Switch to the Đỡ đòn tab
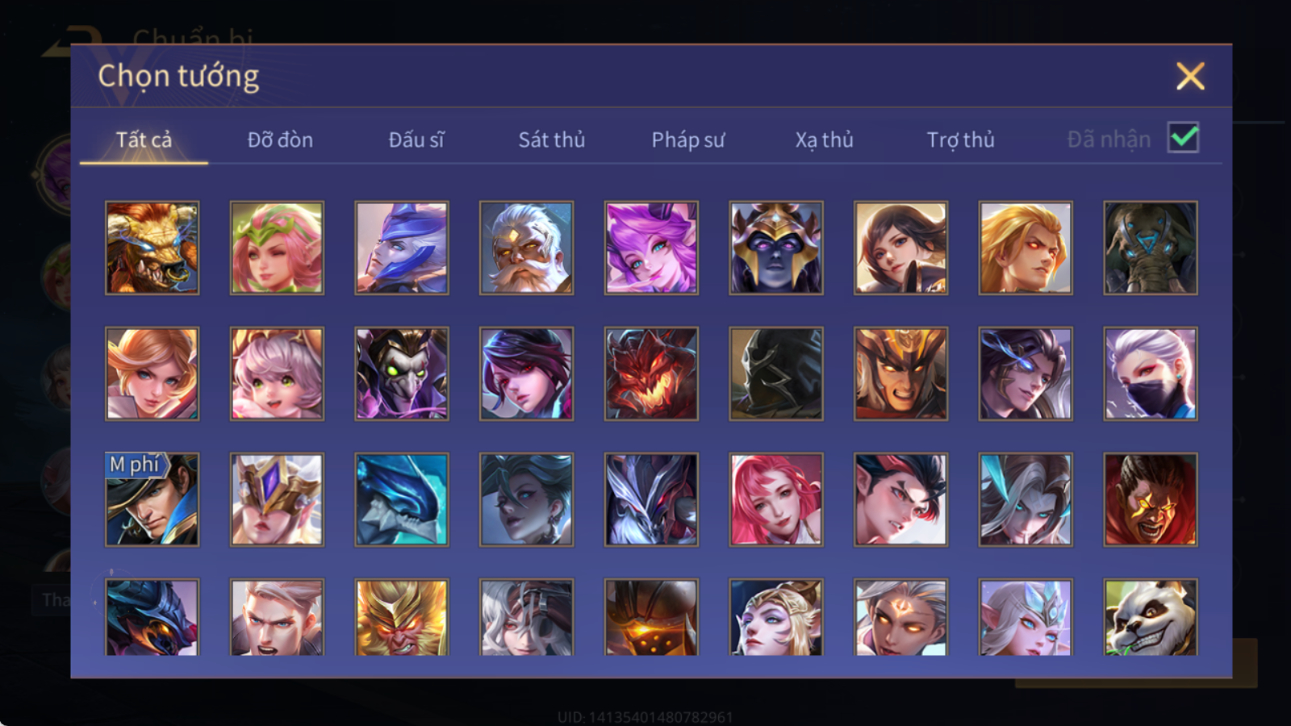 point(280,140)
